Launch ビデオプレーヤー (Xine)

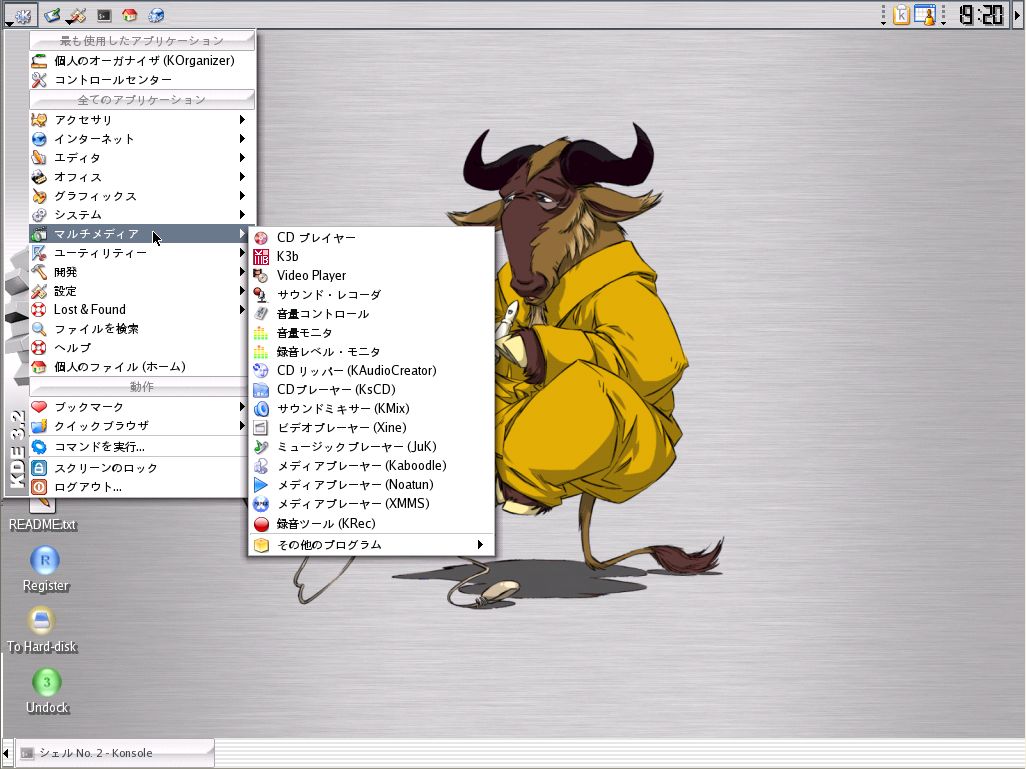tap(371, 427)
